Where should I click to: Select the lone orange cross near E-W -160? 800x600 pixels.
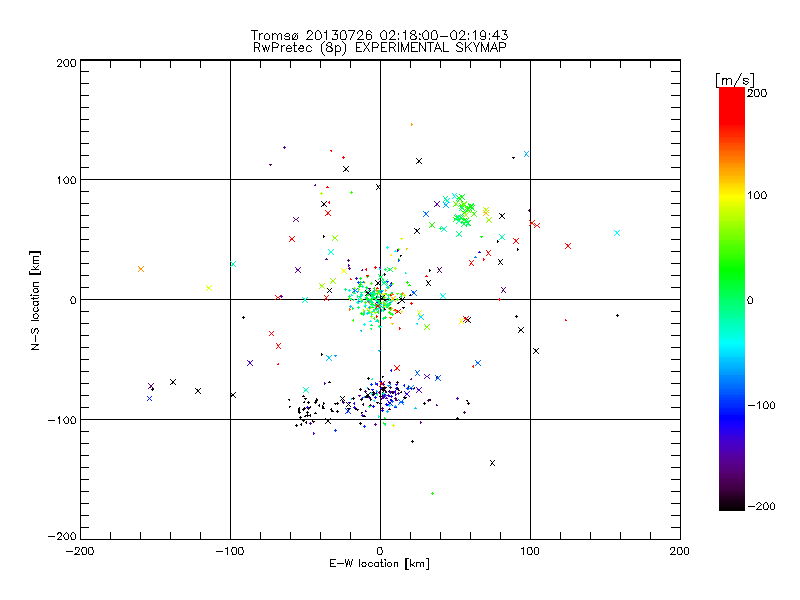point(141,269)
